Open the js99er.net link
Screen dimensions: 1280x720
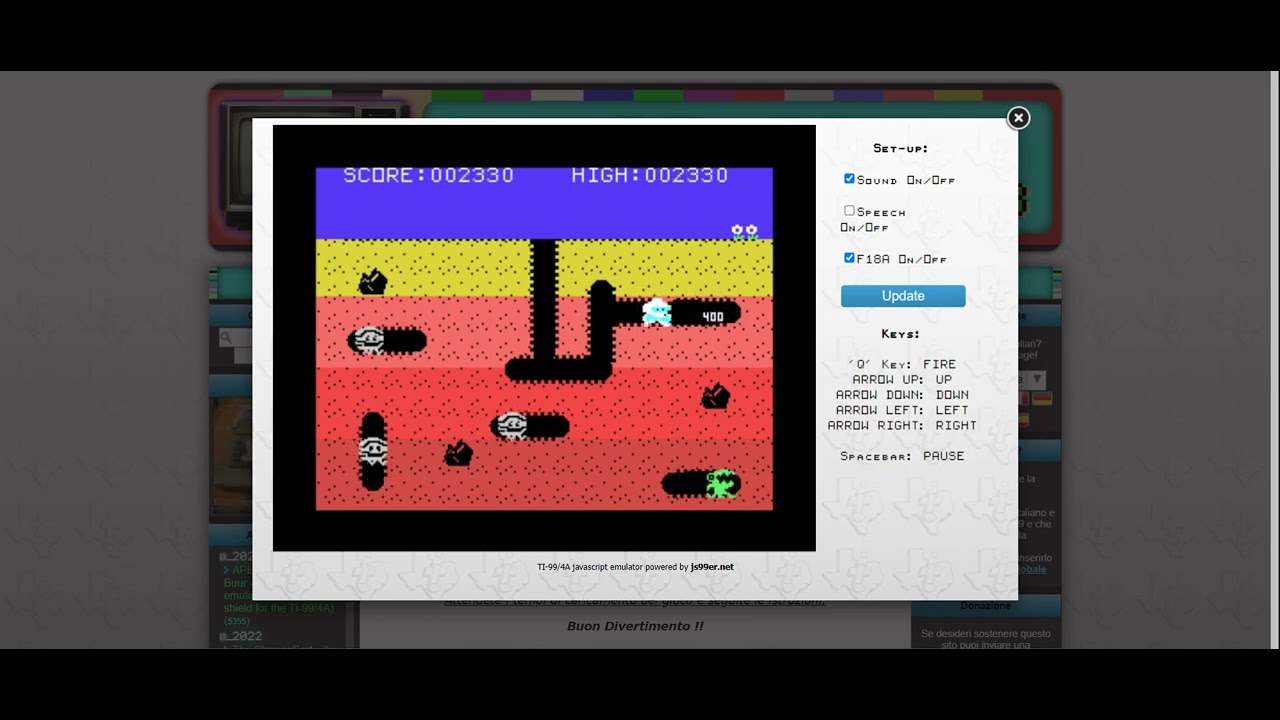(x=712, y=567)
